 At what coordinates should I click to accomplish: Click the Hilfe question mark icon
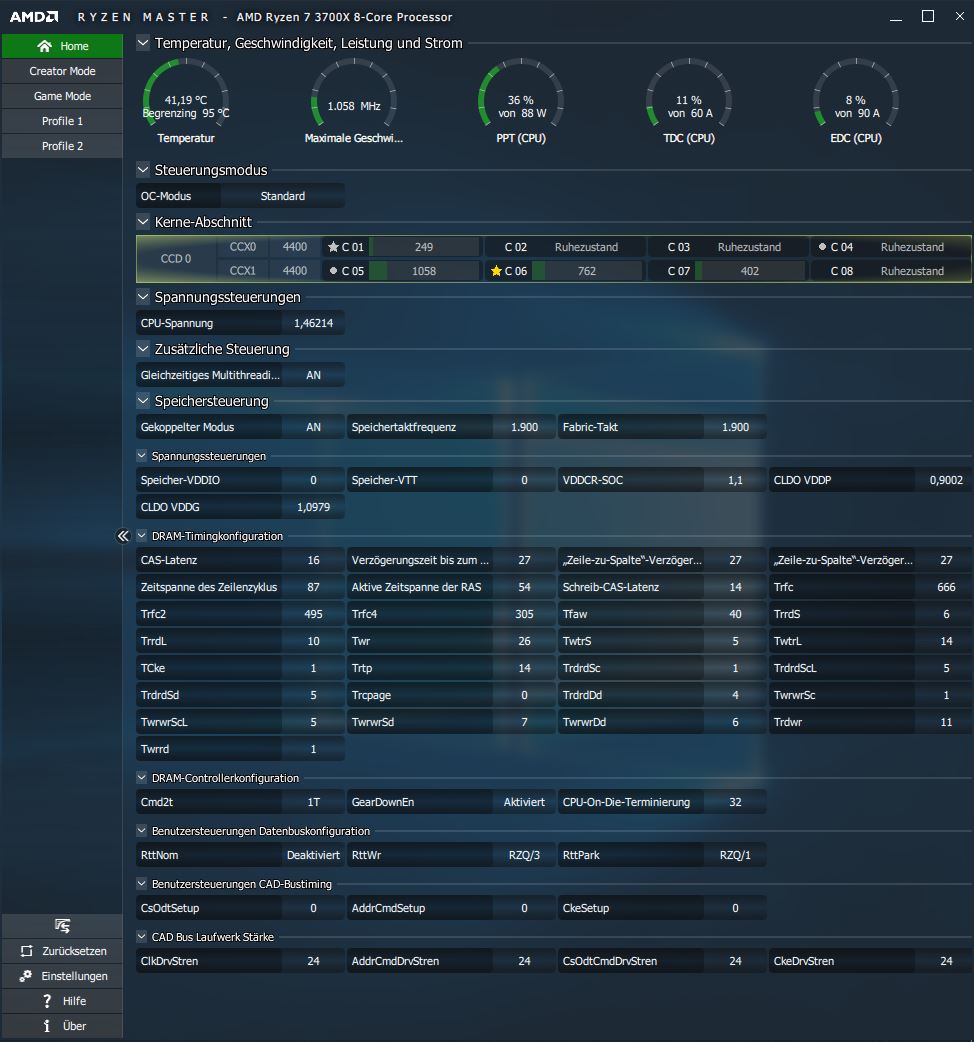pyautogui.click(x=47, y=1001)
